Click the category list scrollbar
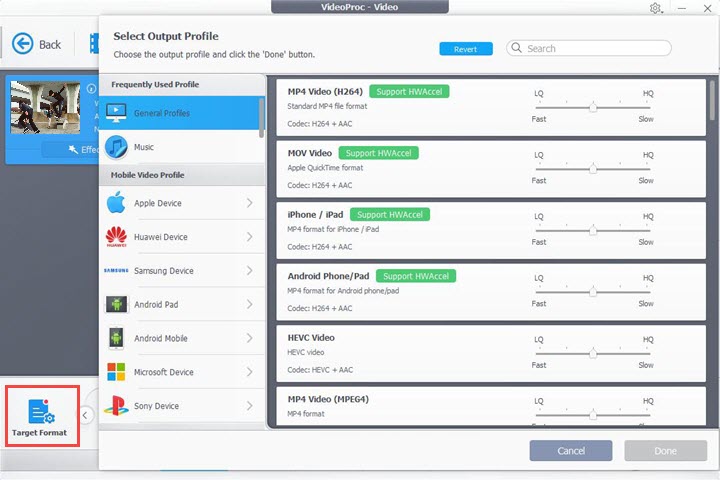This screenshot has width=720, height=480. tap(261, 118)
